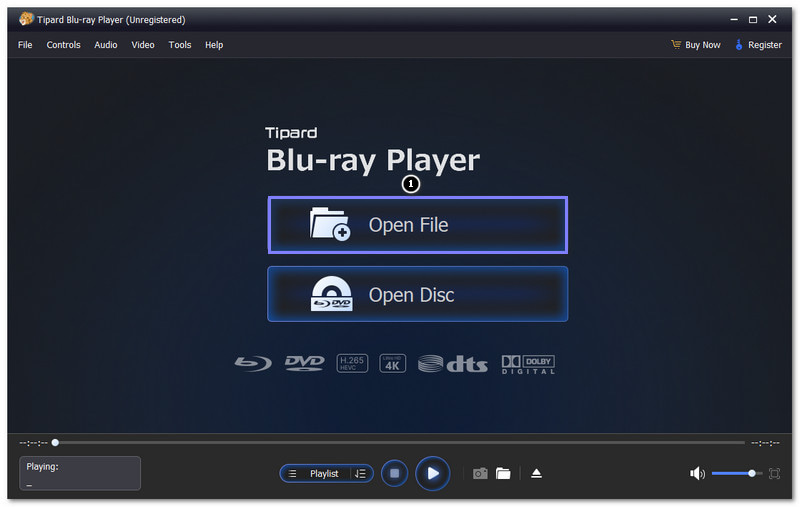The image size is (800, 507).
Task: Open the Help menu
Action: (214, 45)
